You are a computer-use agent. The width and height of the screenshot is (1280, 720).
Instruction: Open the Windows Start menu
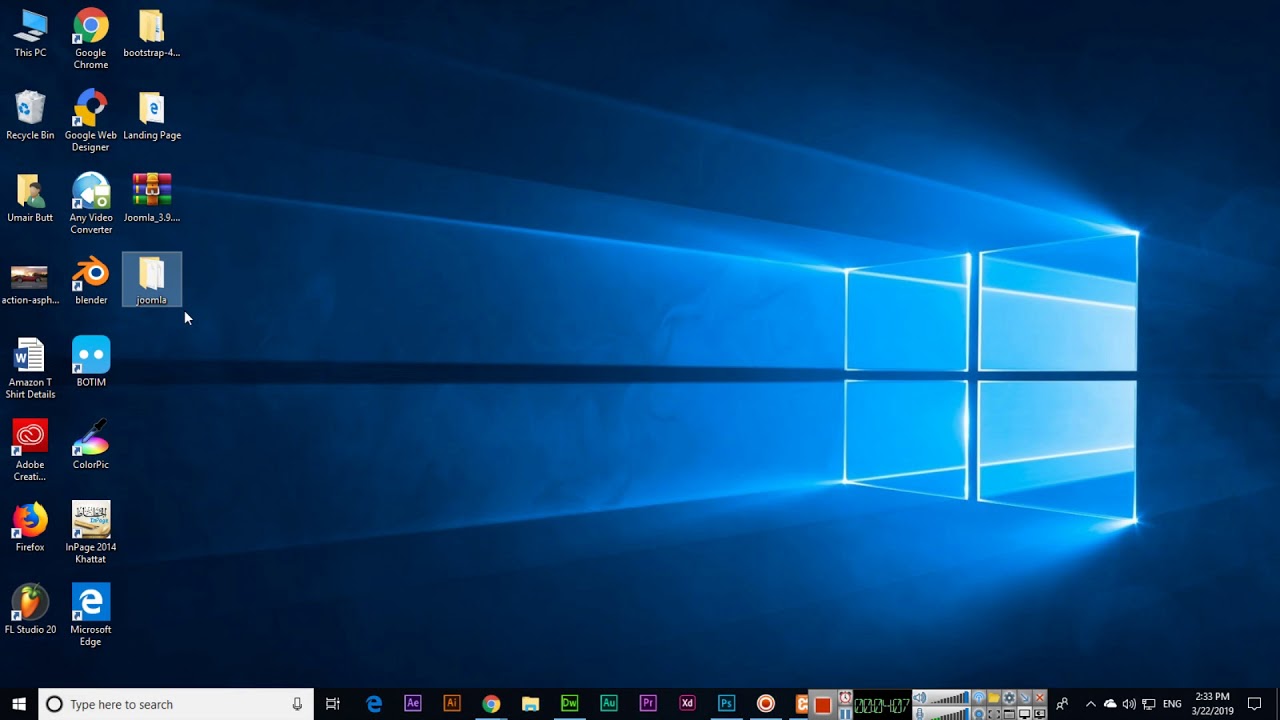click(x=19, y=704)
